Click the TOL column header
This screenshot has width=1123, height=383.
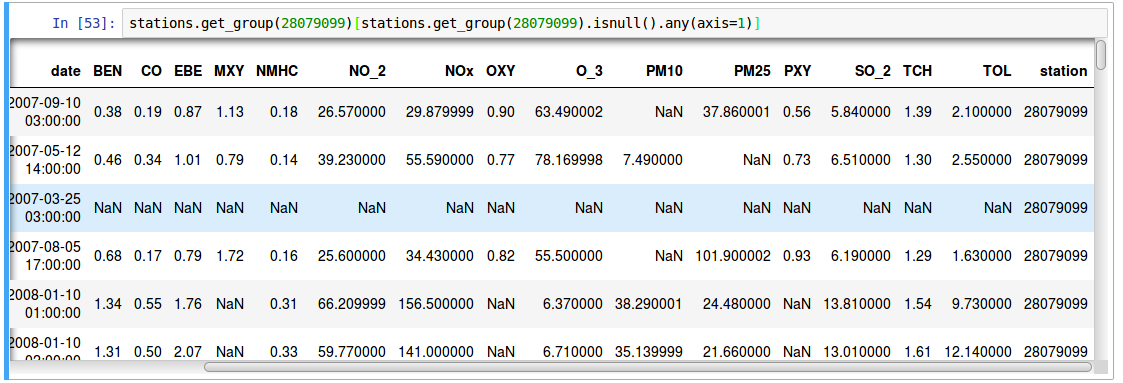tap(998, 71)
